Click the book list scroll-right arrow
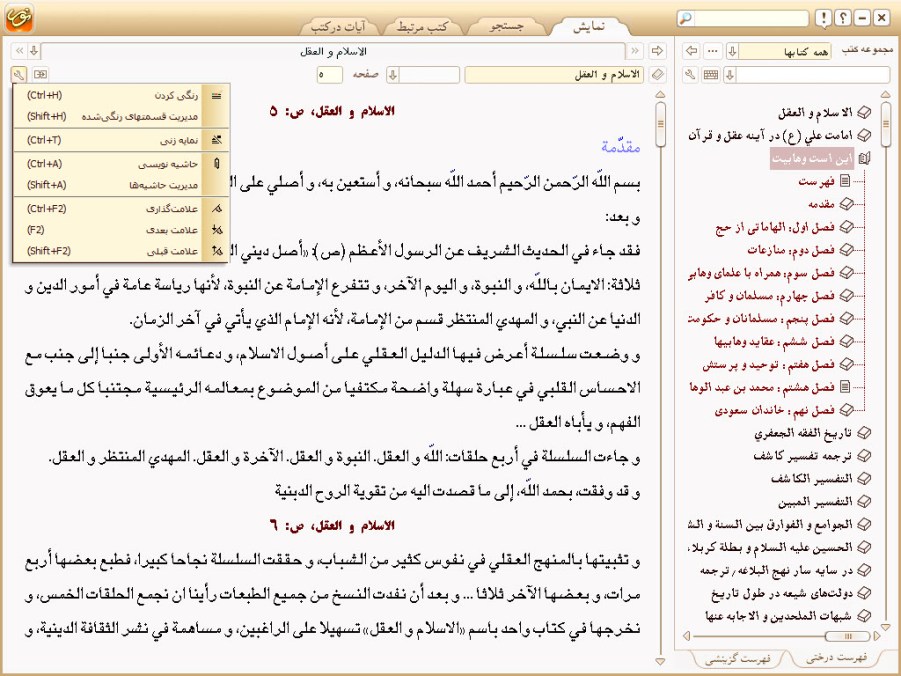901x676 pixels. pyautogui.click(x=876, y=636)
